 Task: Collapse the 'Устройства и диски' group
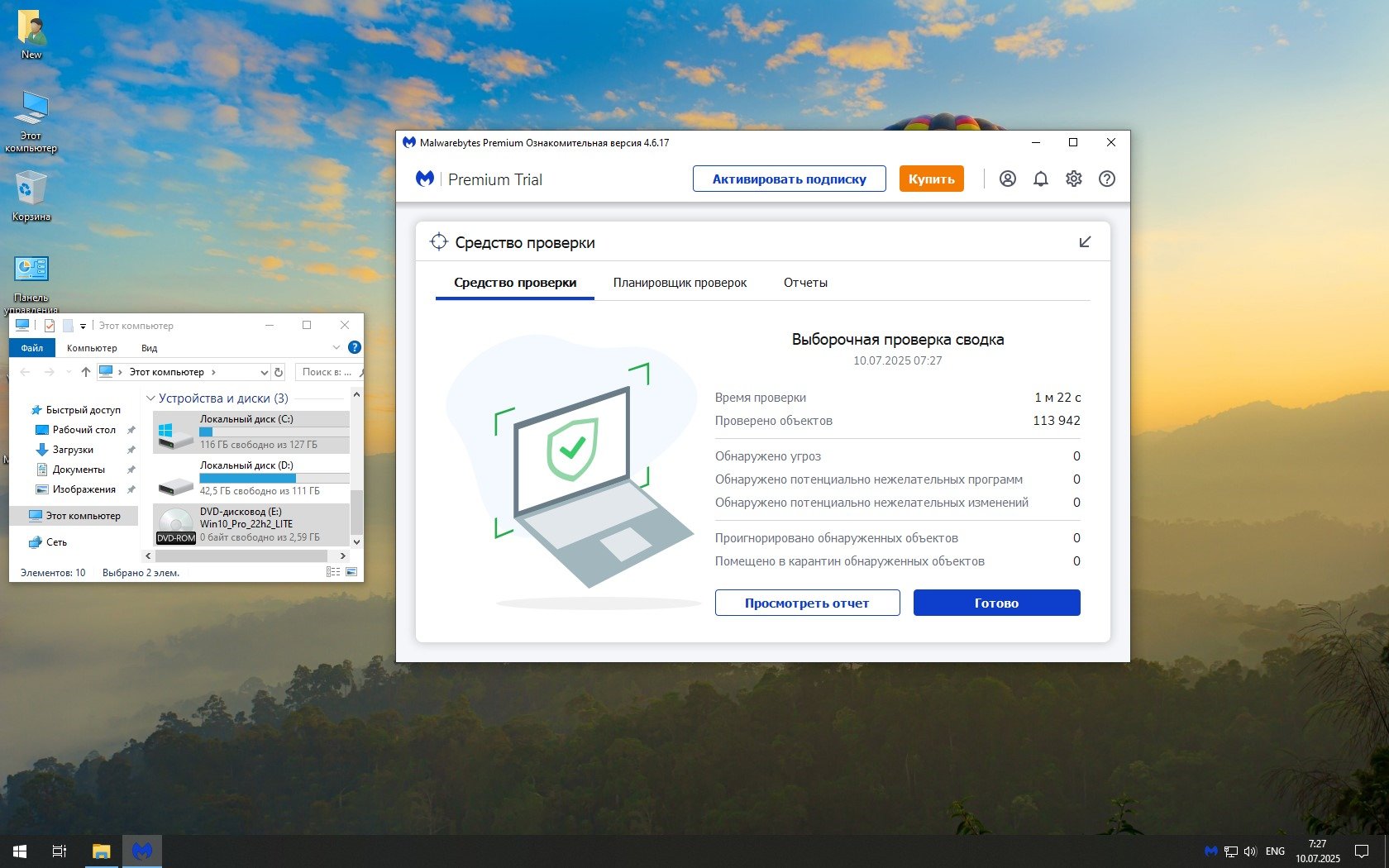coord(151,398)
